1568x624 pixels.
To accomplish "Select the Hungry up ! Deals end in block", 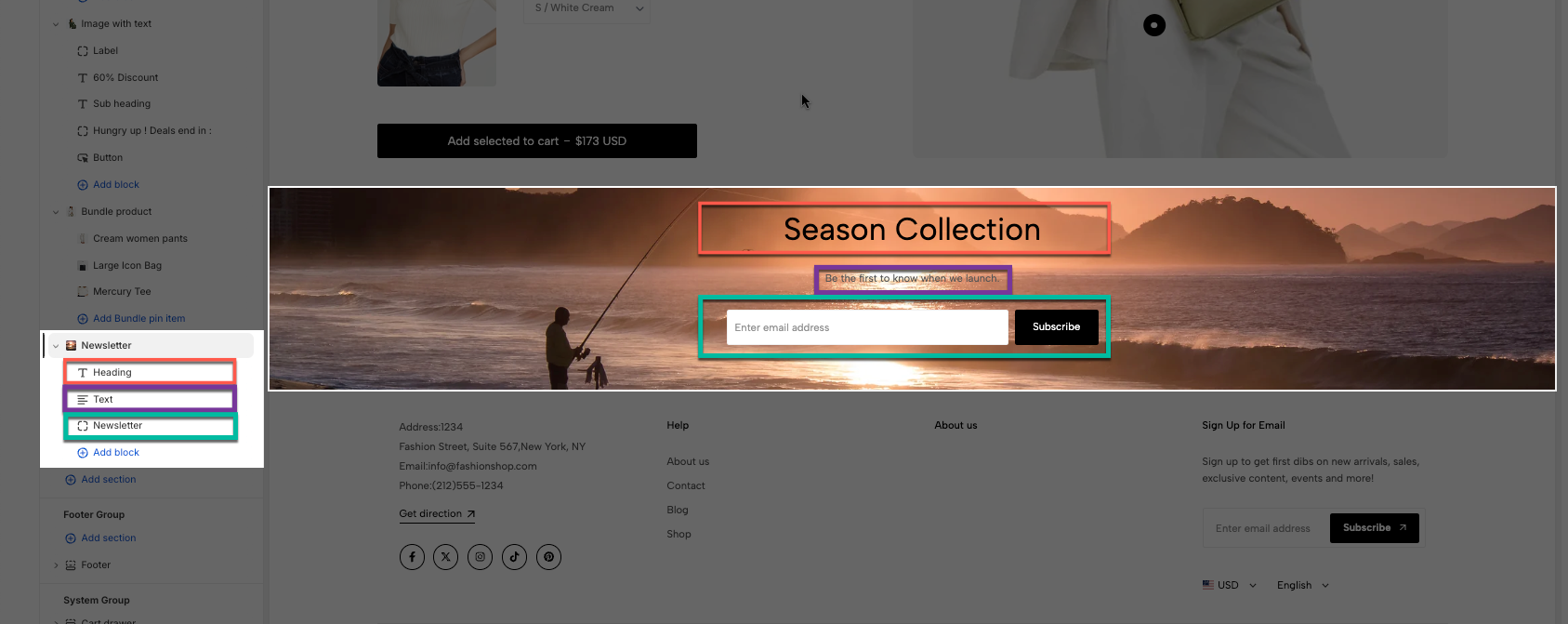I will [152, 131].
